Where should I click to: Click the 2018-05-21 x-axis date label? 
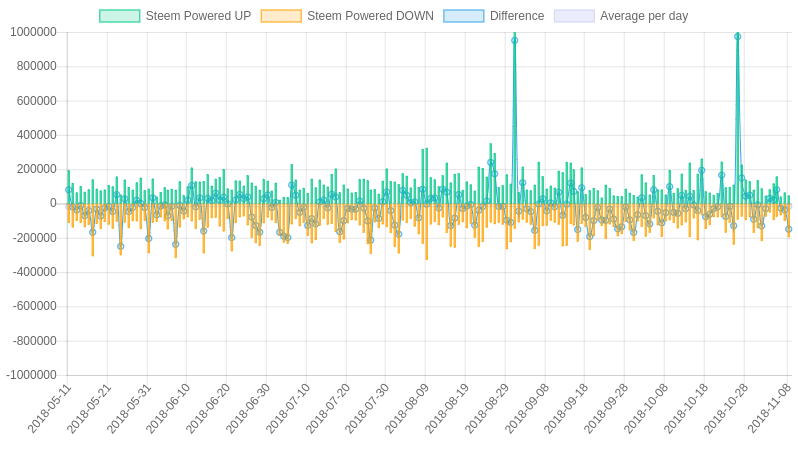[89, 409]
